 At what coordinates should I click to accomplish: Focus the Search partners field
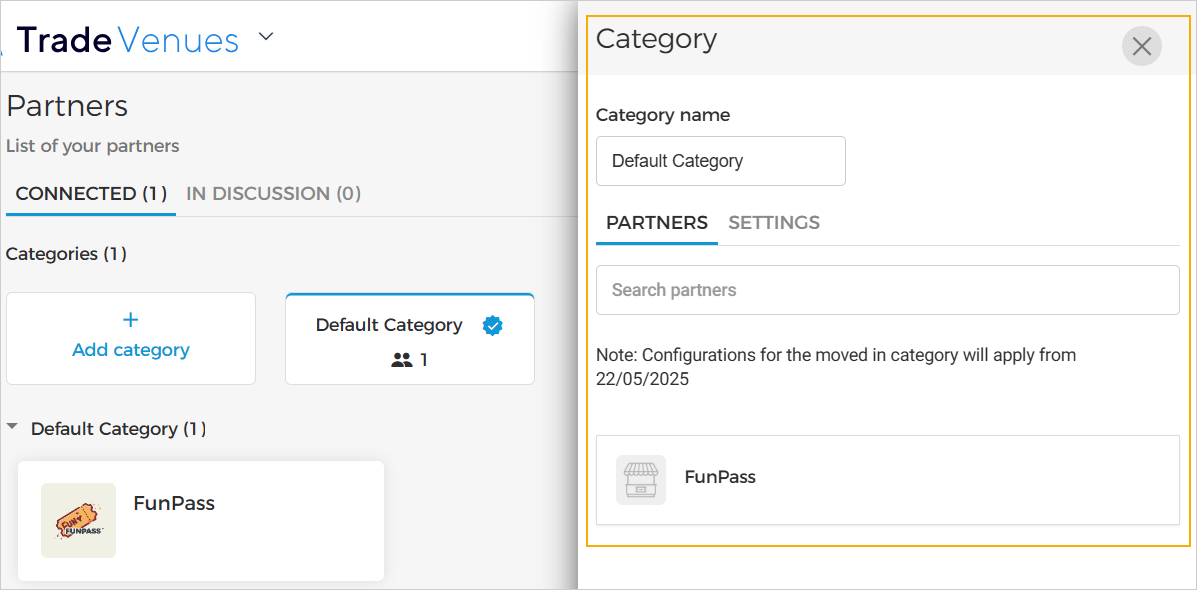887,290
